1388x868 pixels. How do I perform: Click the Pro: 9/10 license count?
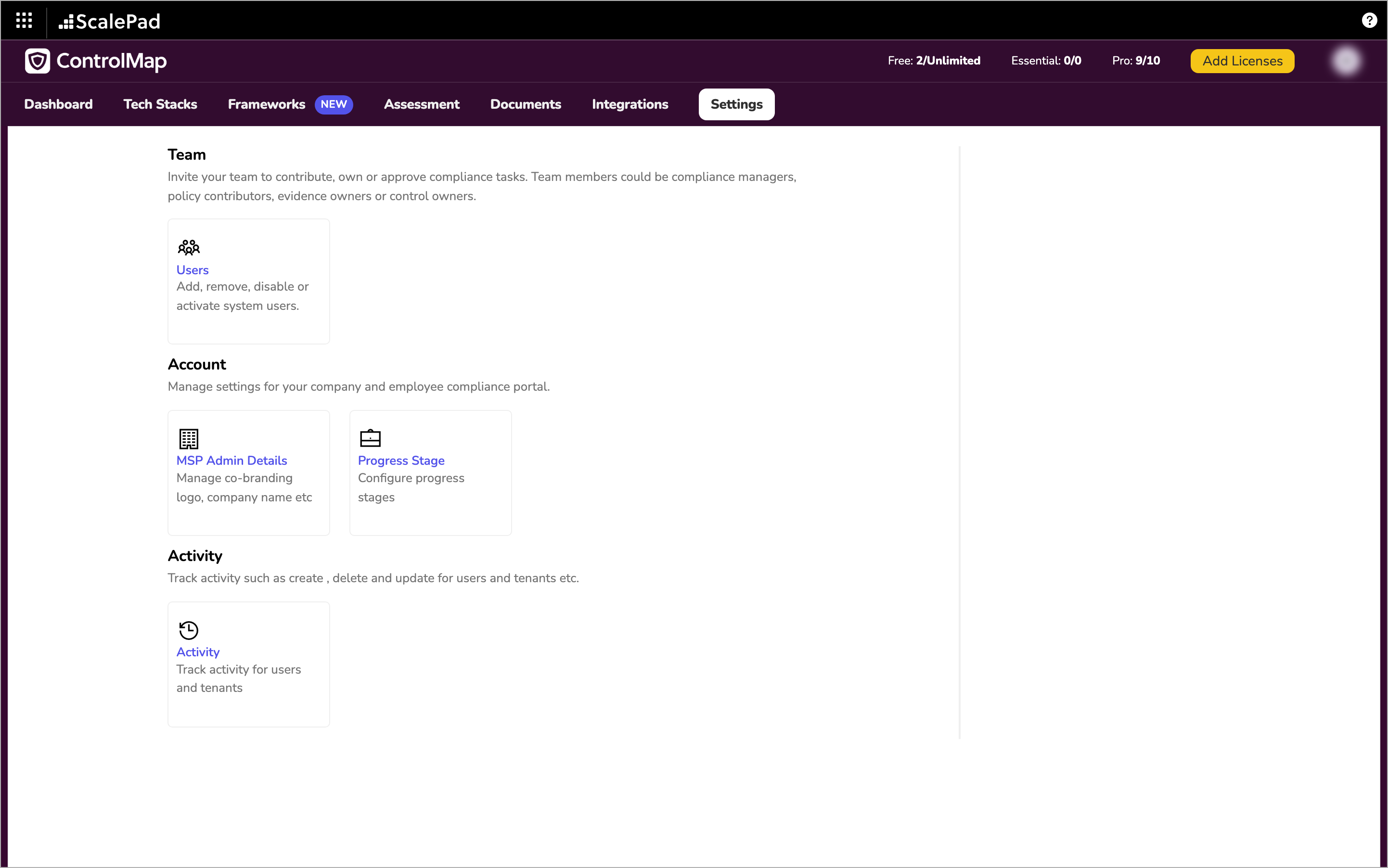1136,61
